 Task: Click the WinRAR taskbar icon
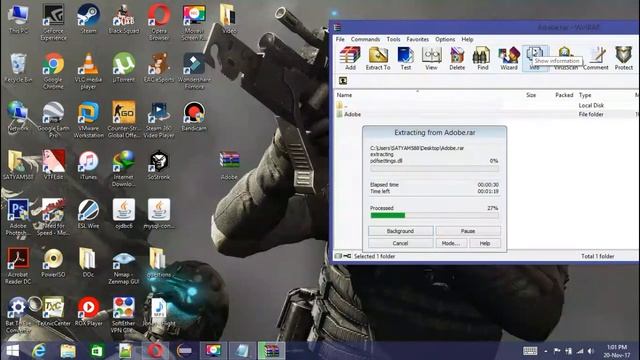tap(271, 351)
